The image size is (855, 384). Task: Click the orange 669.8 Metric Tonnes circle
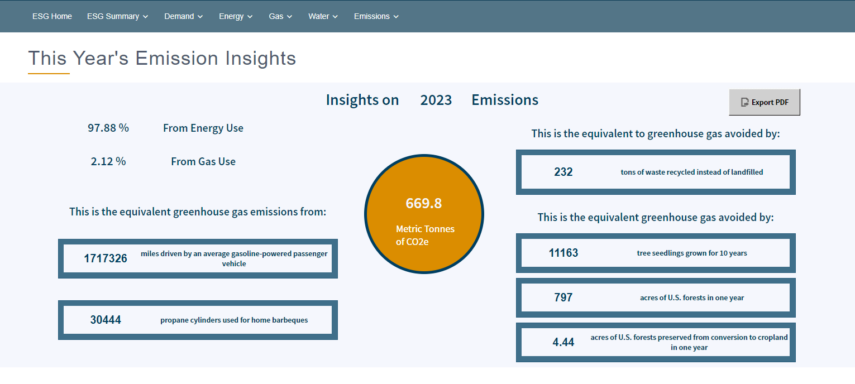[424, 214]
